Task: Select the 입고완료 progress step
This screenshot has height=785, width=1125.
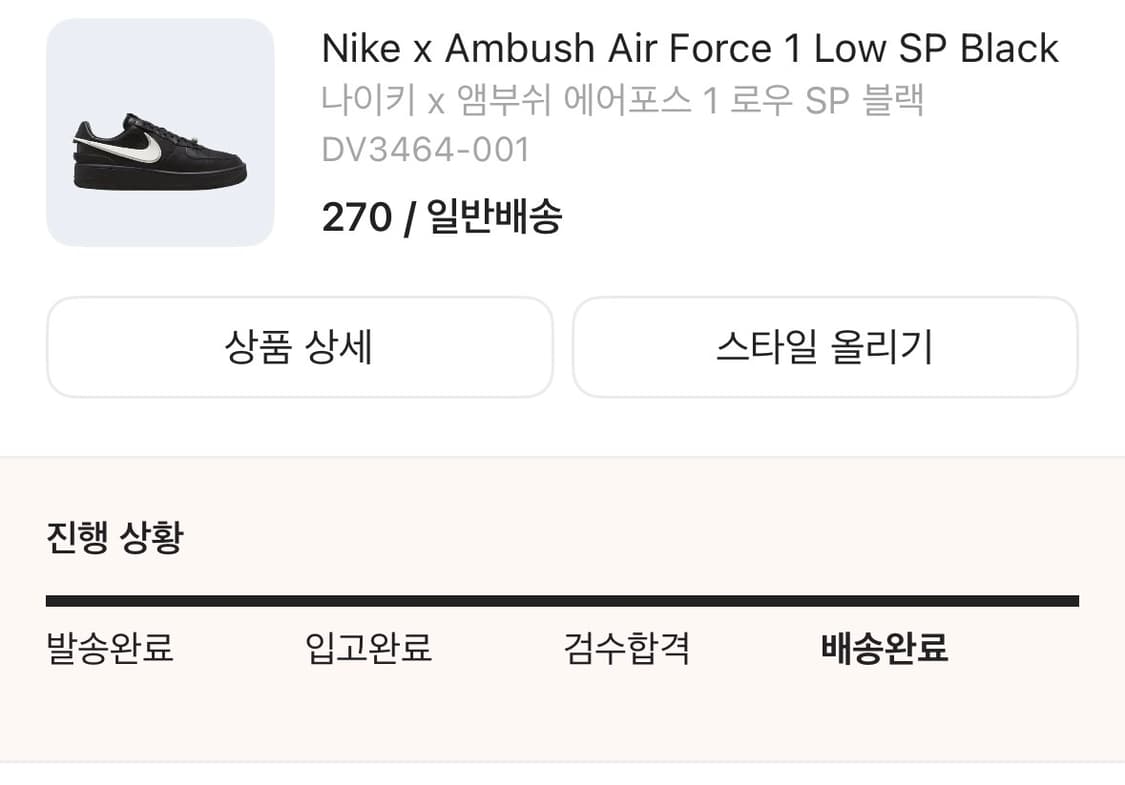Action: [368, 648]
